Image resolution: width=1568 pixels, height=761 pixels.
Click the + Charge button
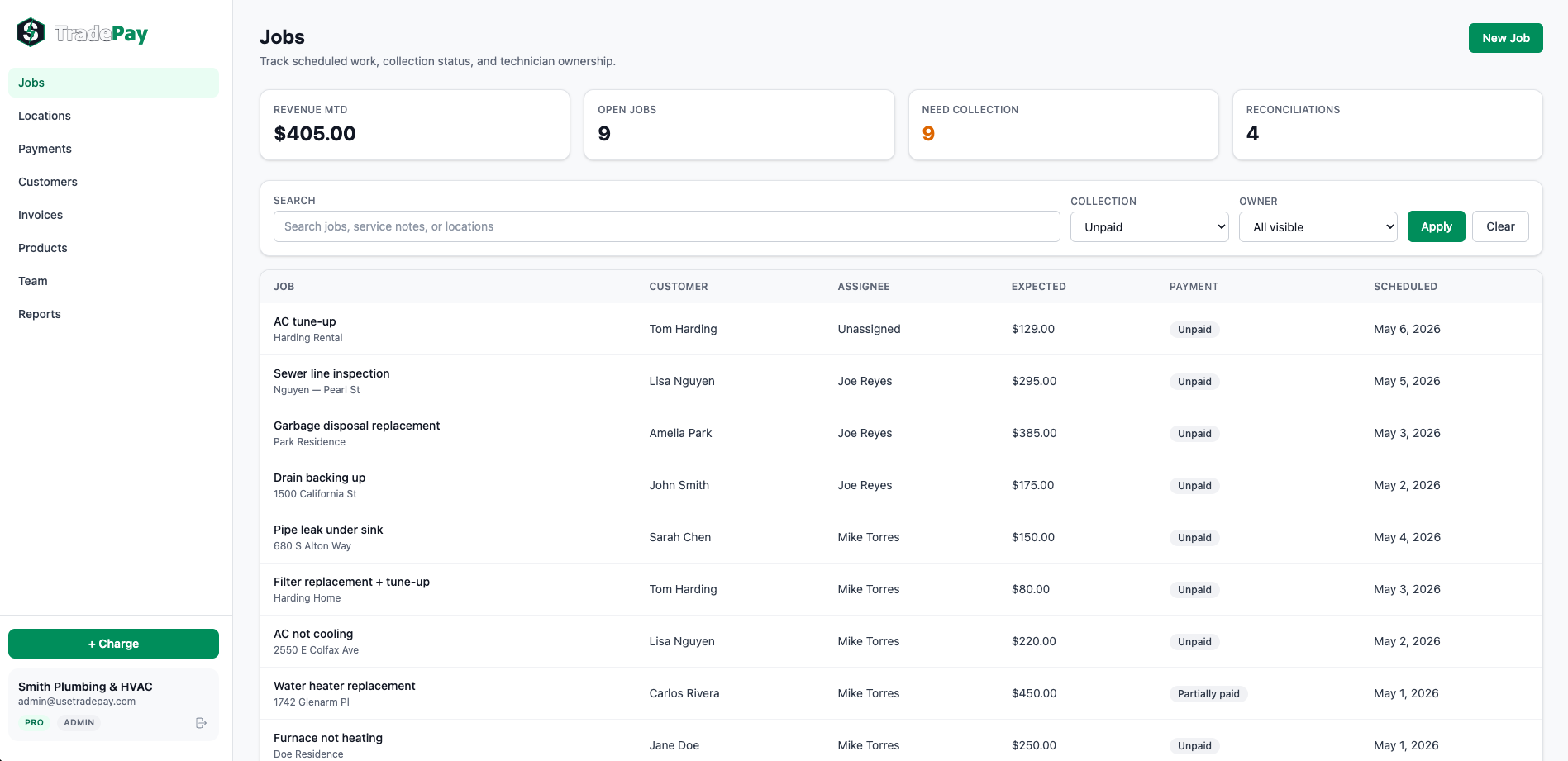tap(113, 644)
